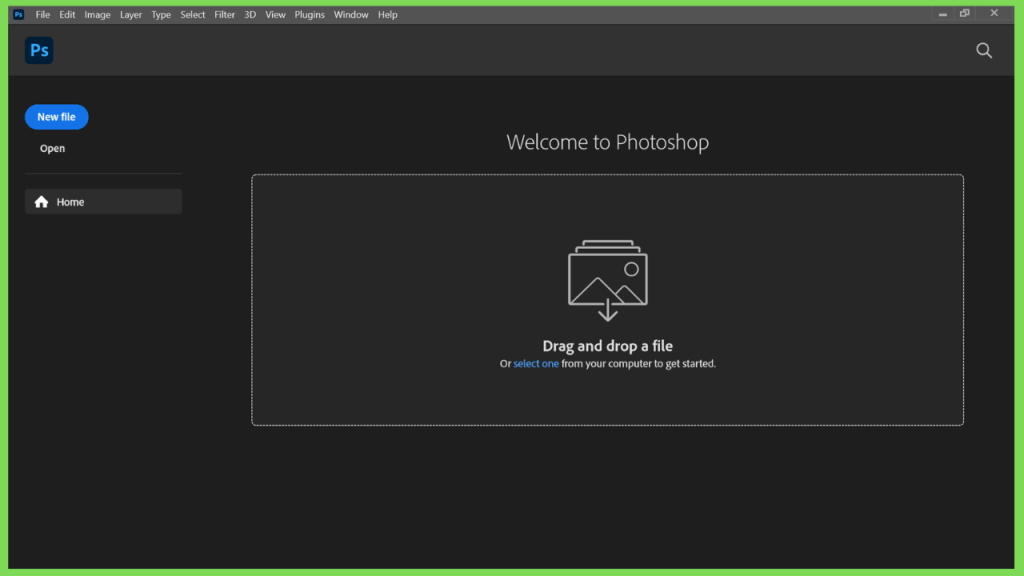The image size is (1024, 576).
Task: Click the drag and drop image icon
Action: tap(607, 281)
